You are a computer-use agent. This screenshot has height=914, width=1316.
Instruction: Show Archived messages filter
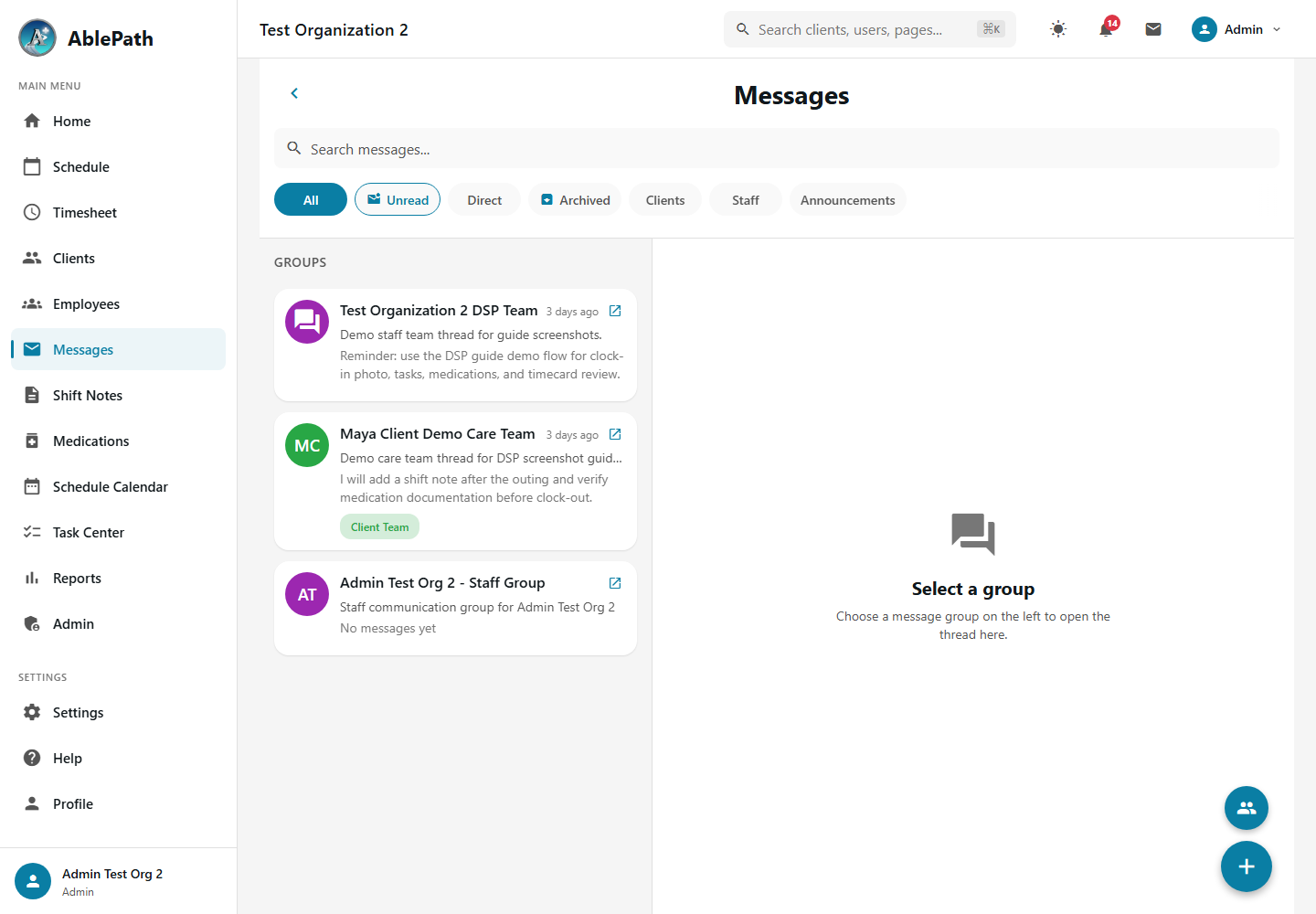pos(575,200)
